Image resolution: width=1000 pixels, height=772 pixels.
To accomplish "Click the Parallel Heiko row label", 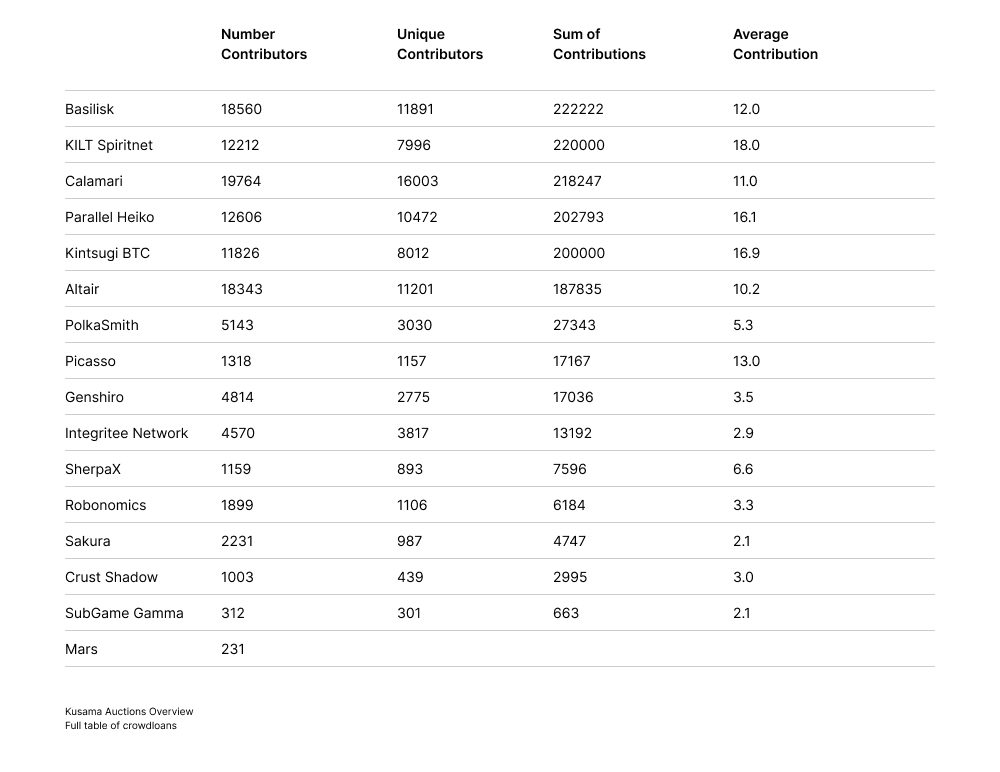I will [x=109, y=217].
